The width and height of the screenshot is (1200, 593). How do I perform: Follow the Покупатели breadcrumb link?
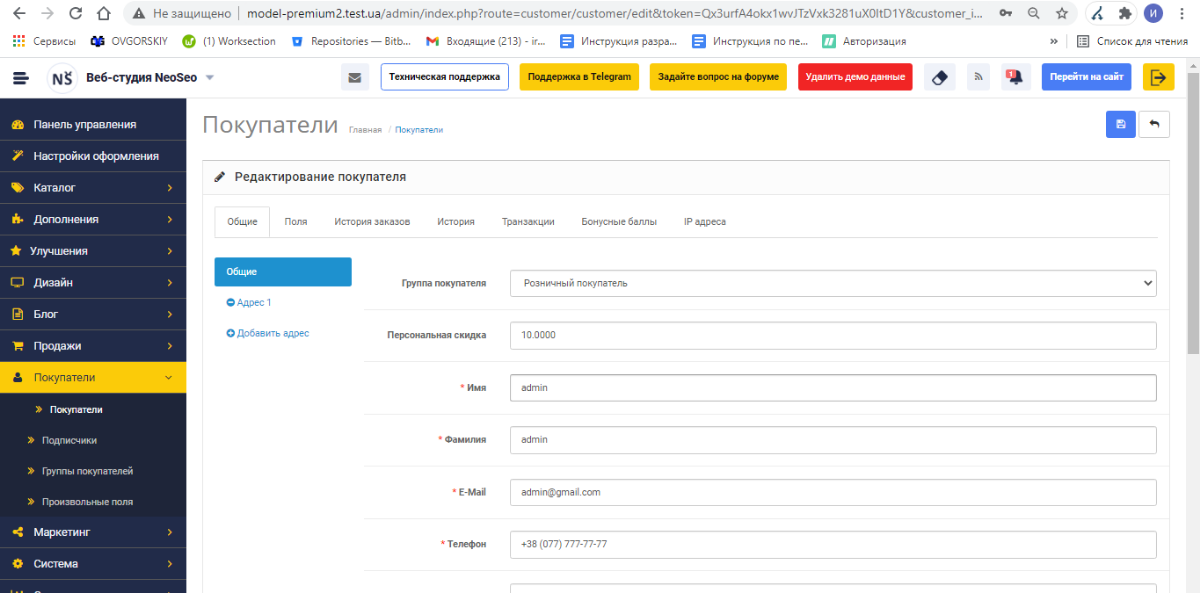pyautogui.click(x=419, y=130)
